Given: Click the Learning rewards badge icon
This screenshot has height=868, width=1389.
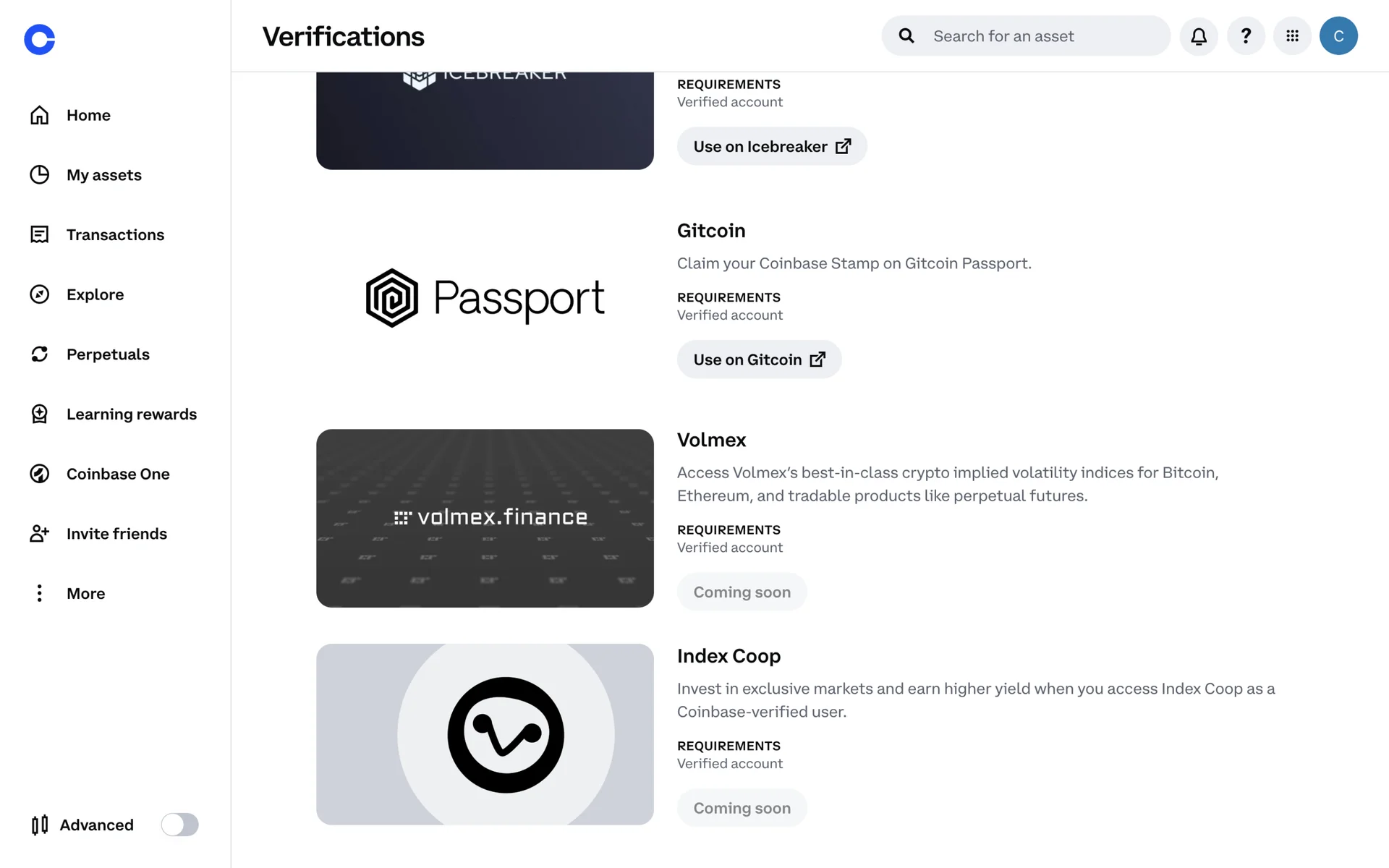Looking at the screenshot, I should point(40,414).
